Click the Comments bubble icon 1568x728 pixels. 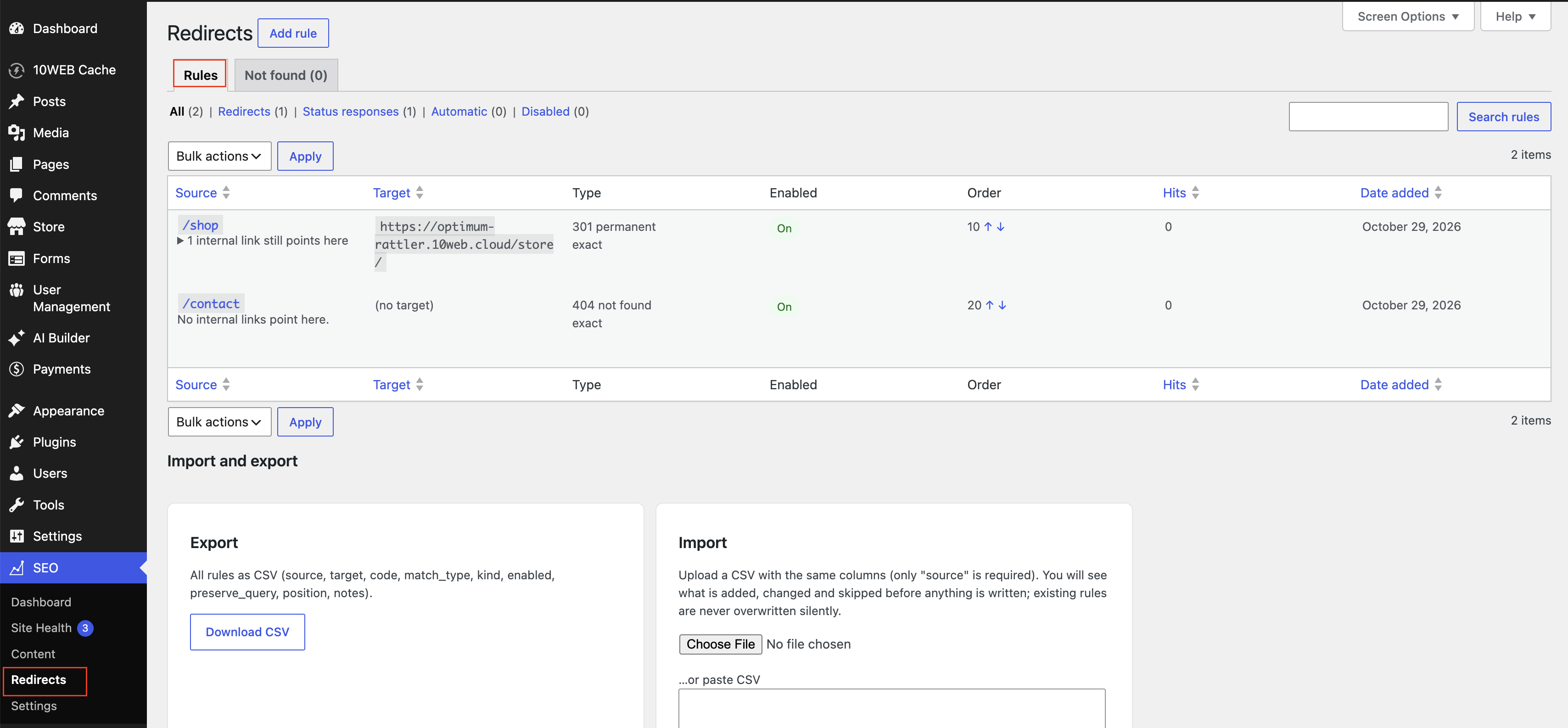point(17,196)
